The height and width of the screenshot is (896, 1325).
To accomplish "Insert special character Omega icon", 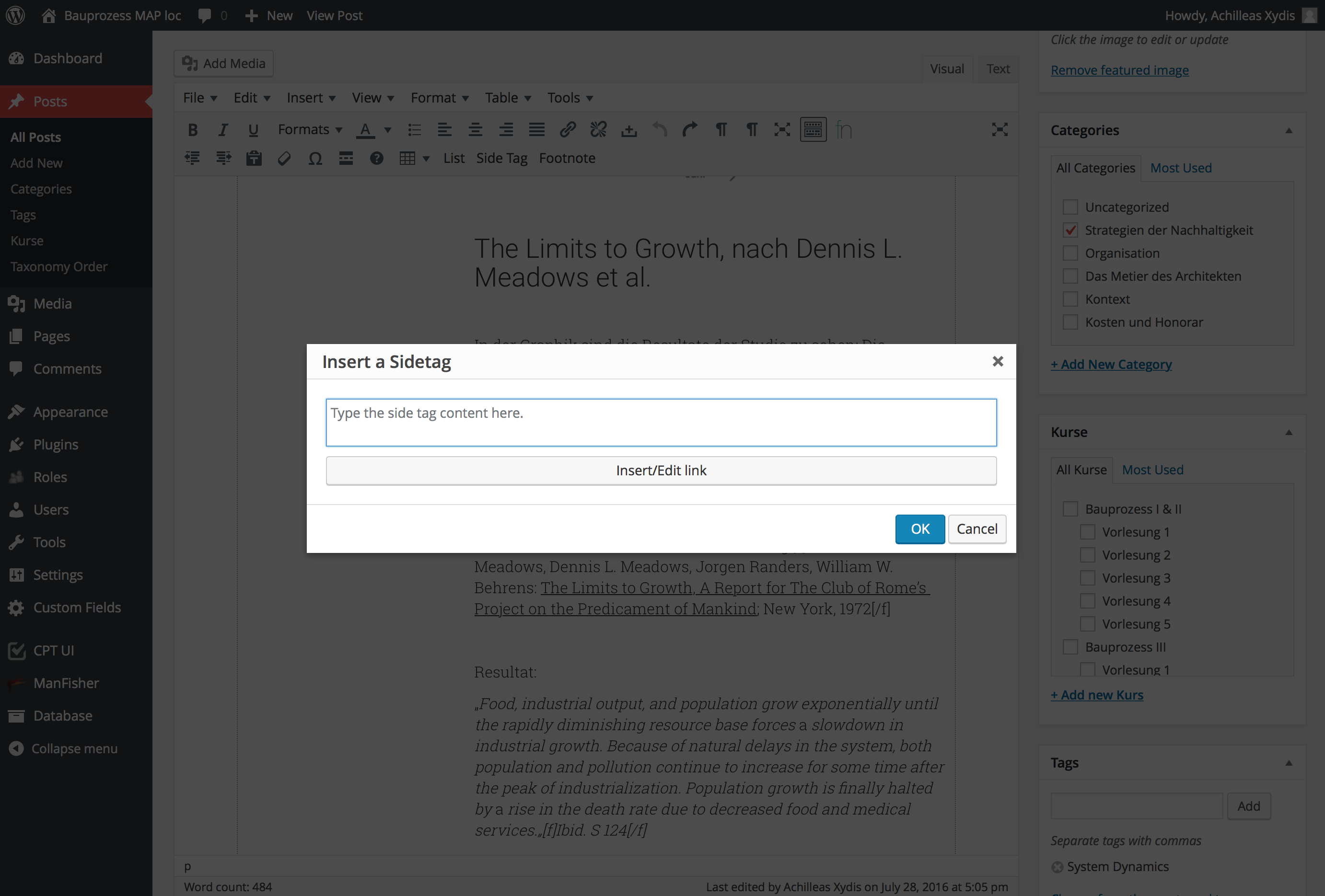I will (315, 158).
